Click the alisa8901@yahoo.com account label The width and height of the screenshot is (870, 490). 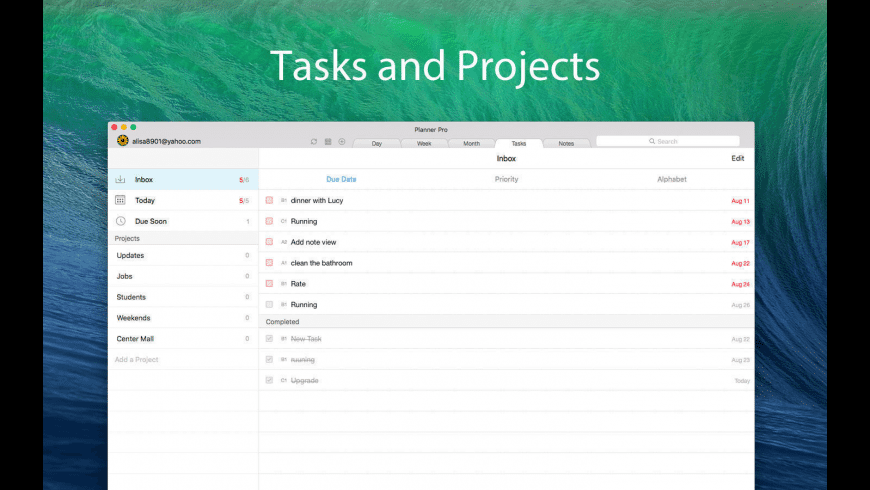click(x=166, y=142)
